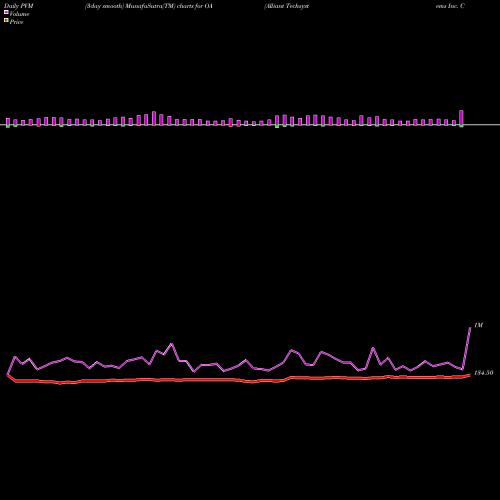Image resolution: width=500 pixels, height=500 pixels.
Task: Click the Price legend color swatch
Action: [x=6, y=21]
